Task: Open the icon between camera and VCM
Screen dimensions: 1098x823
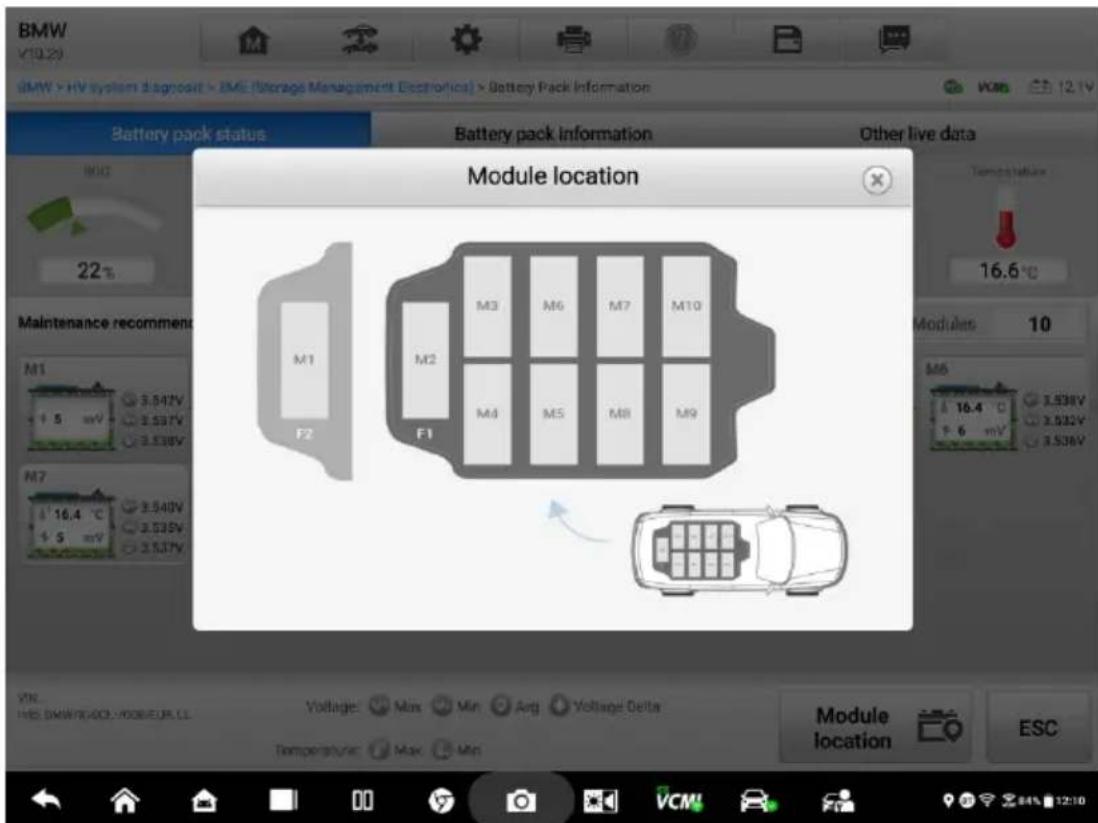Action: pyautogui.click(x=600, y=800)
